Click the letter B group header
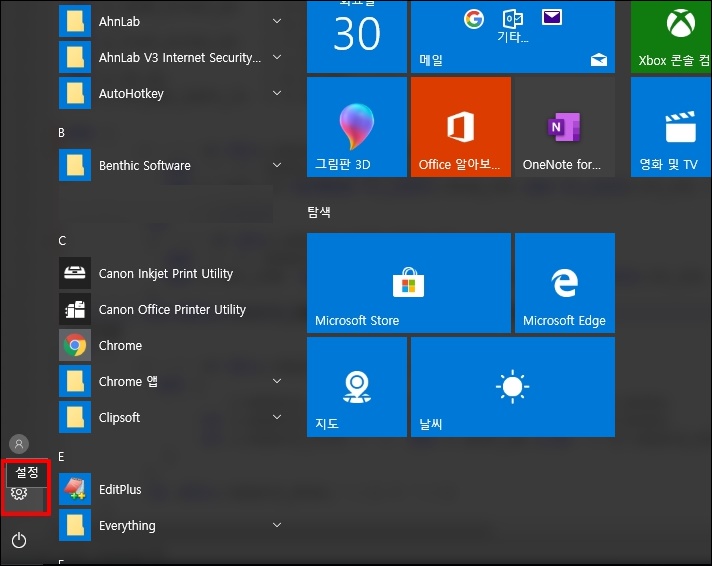The width and height of the screenshot is (712, 566). 61,133
